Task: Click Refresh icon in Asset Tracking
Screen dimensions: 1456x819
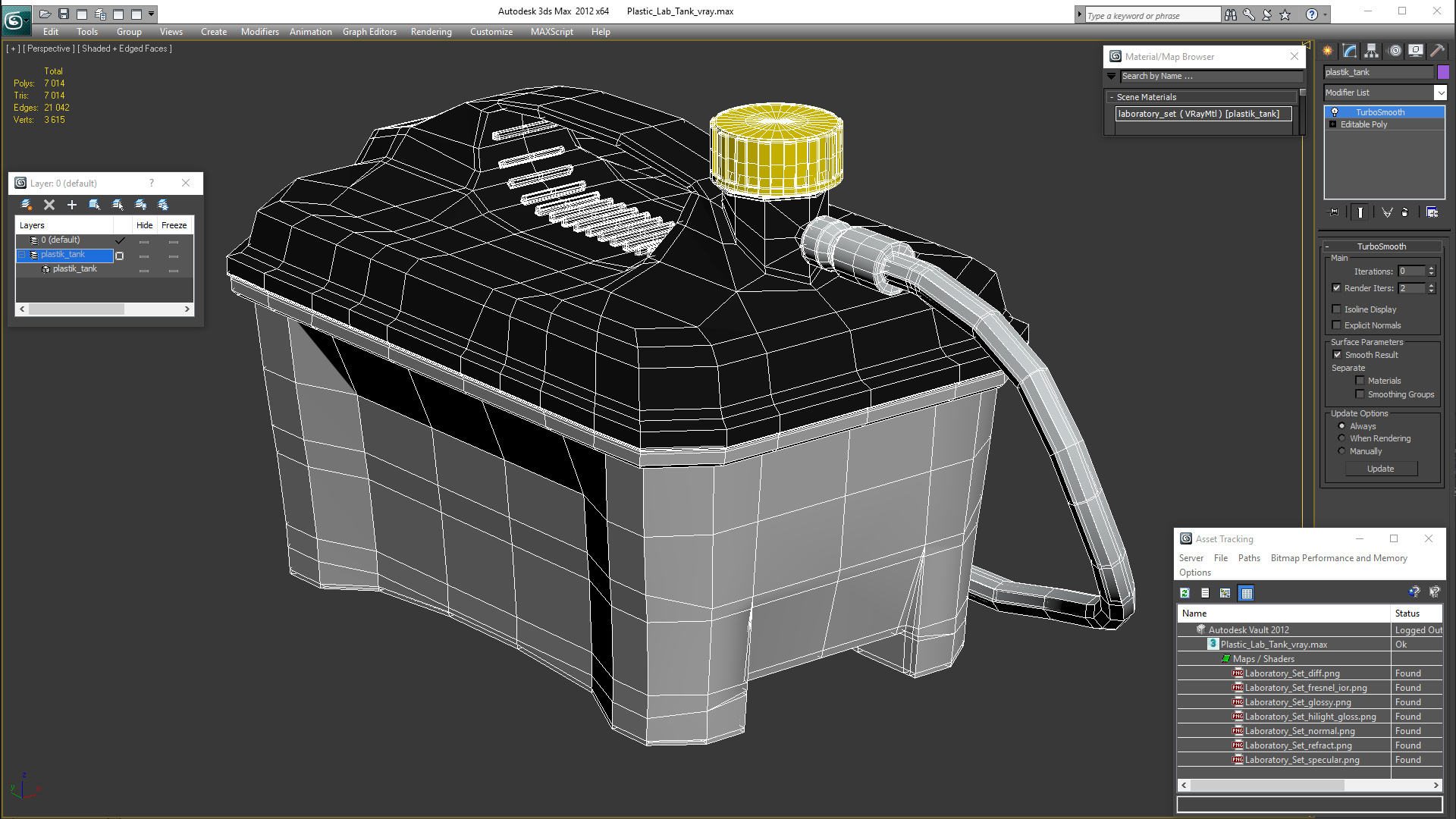Action: (x=1185, y=593)
